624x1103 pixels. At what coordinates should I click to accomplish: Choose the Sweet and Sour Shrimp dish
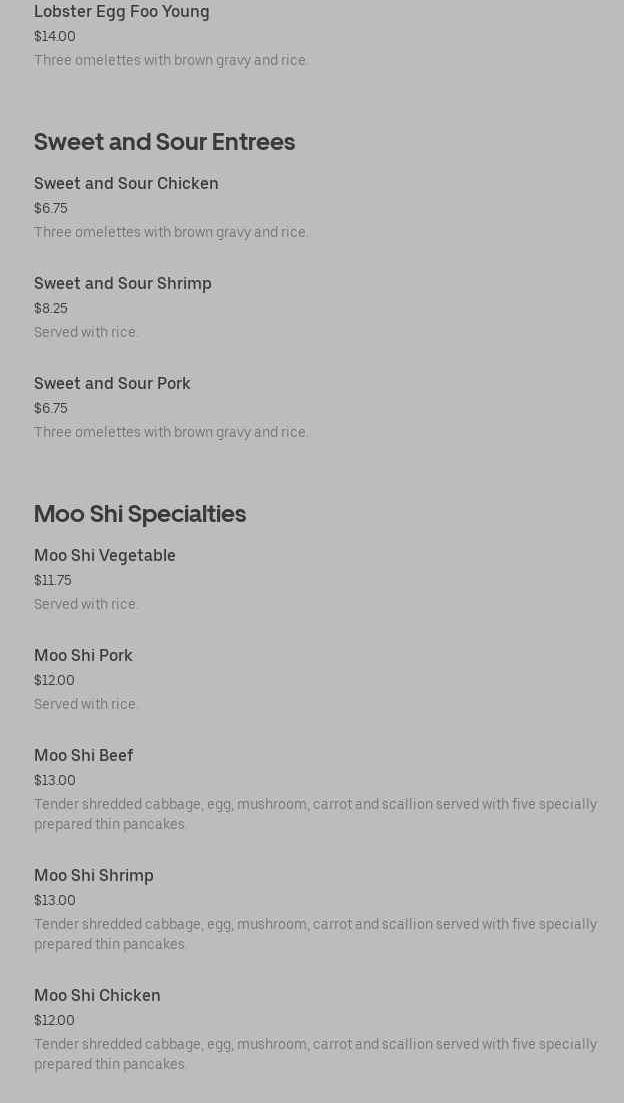pos(123,284)
